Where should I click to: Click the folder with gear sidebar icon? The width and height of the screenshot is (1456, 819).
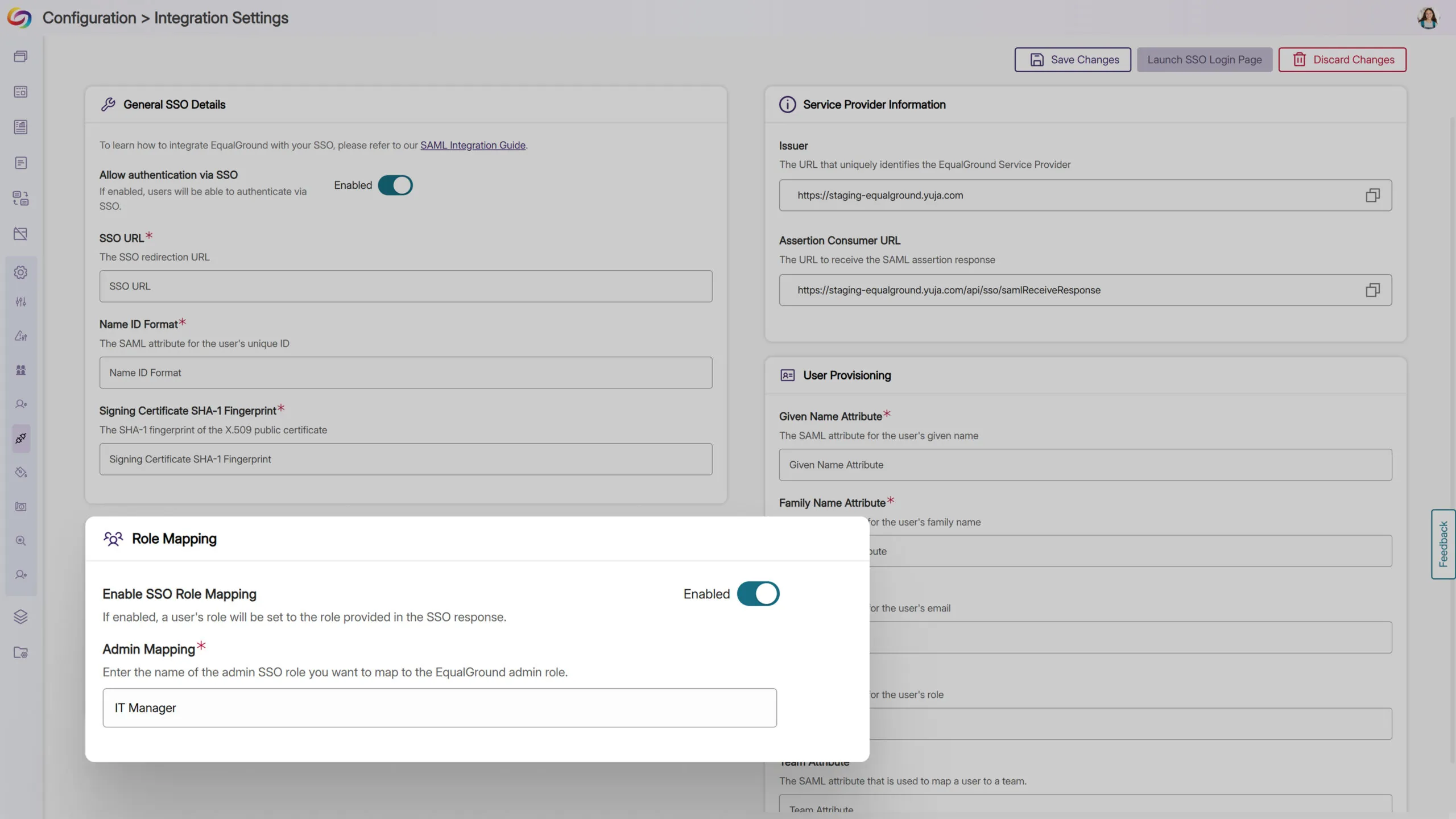(20, 652)
